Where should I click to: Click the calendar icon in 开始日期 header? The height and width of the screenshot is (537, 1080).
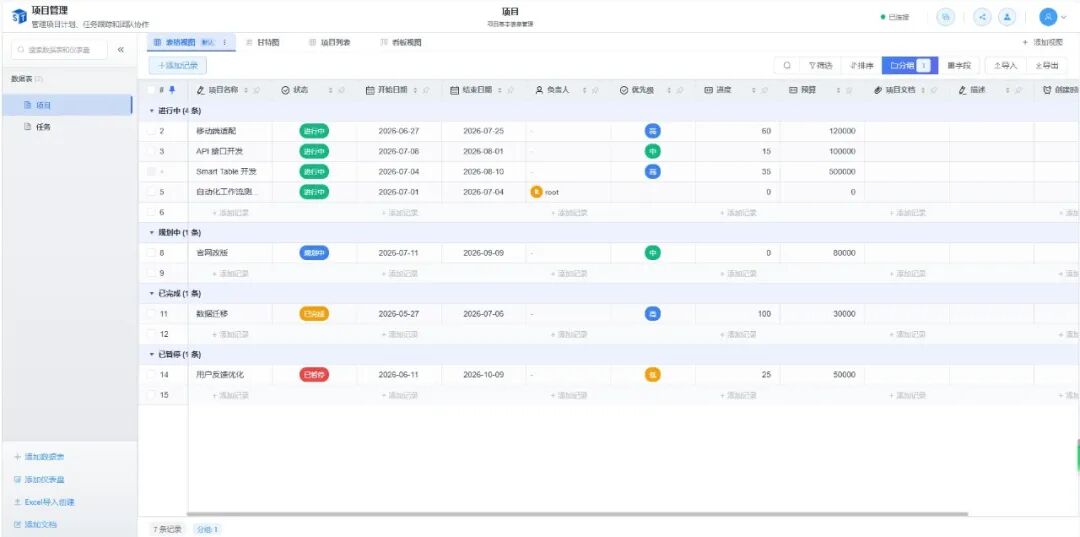(x=370, y=90)
